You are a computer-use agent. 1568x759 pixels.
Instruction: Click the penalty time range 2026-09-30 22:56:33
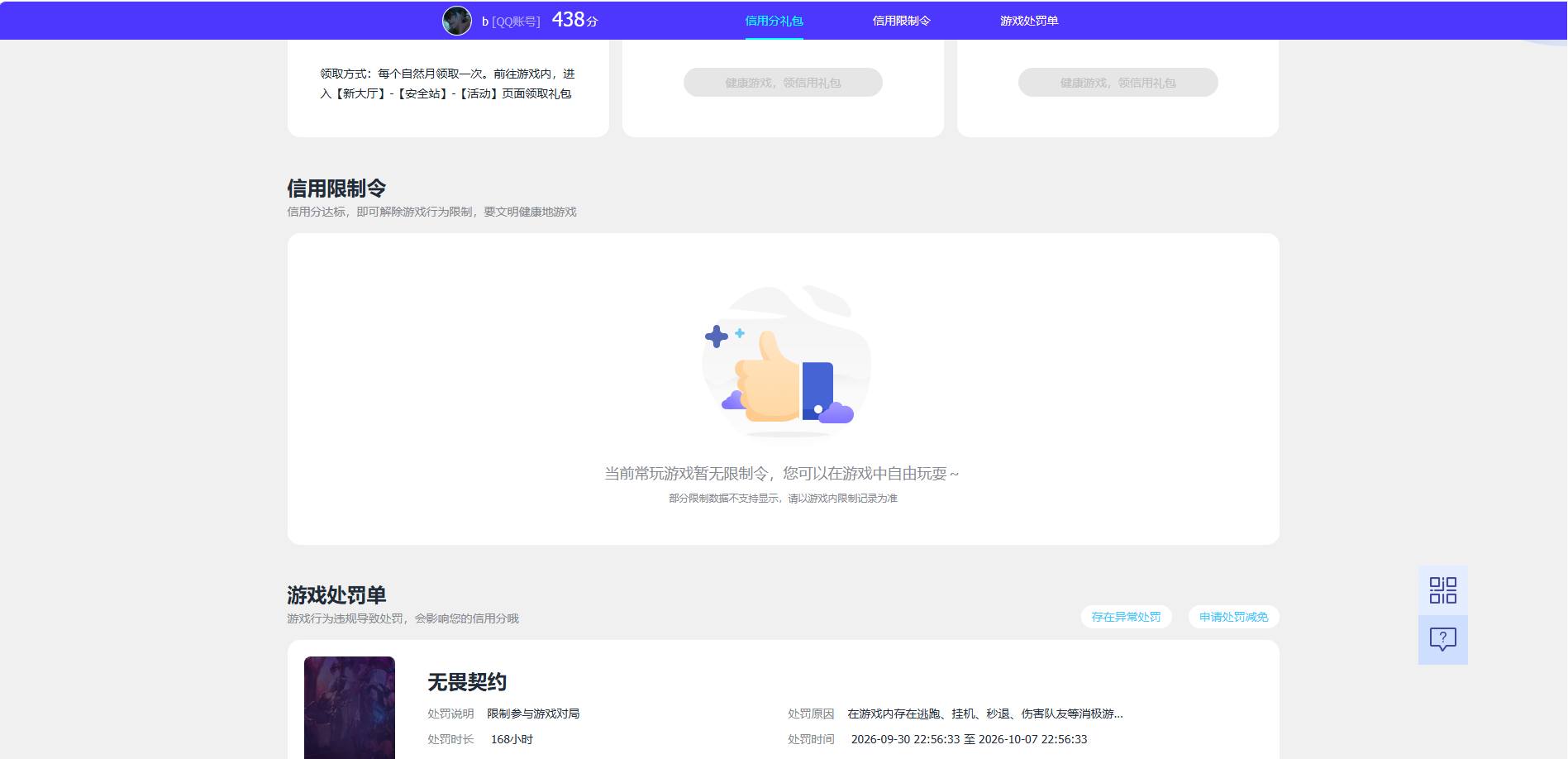(x=969, y=739)
